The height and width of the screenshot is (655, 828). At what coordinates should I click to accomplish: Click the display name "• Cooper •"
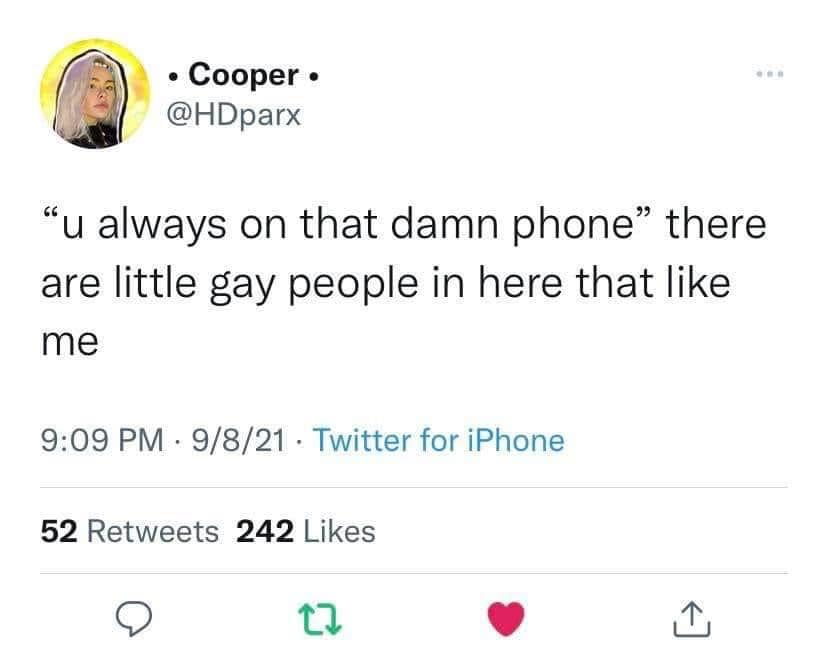tap(243, 75)
